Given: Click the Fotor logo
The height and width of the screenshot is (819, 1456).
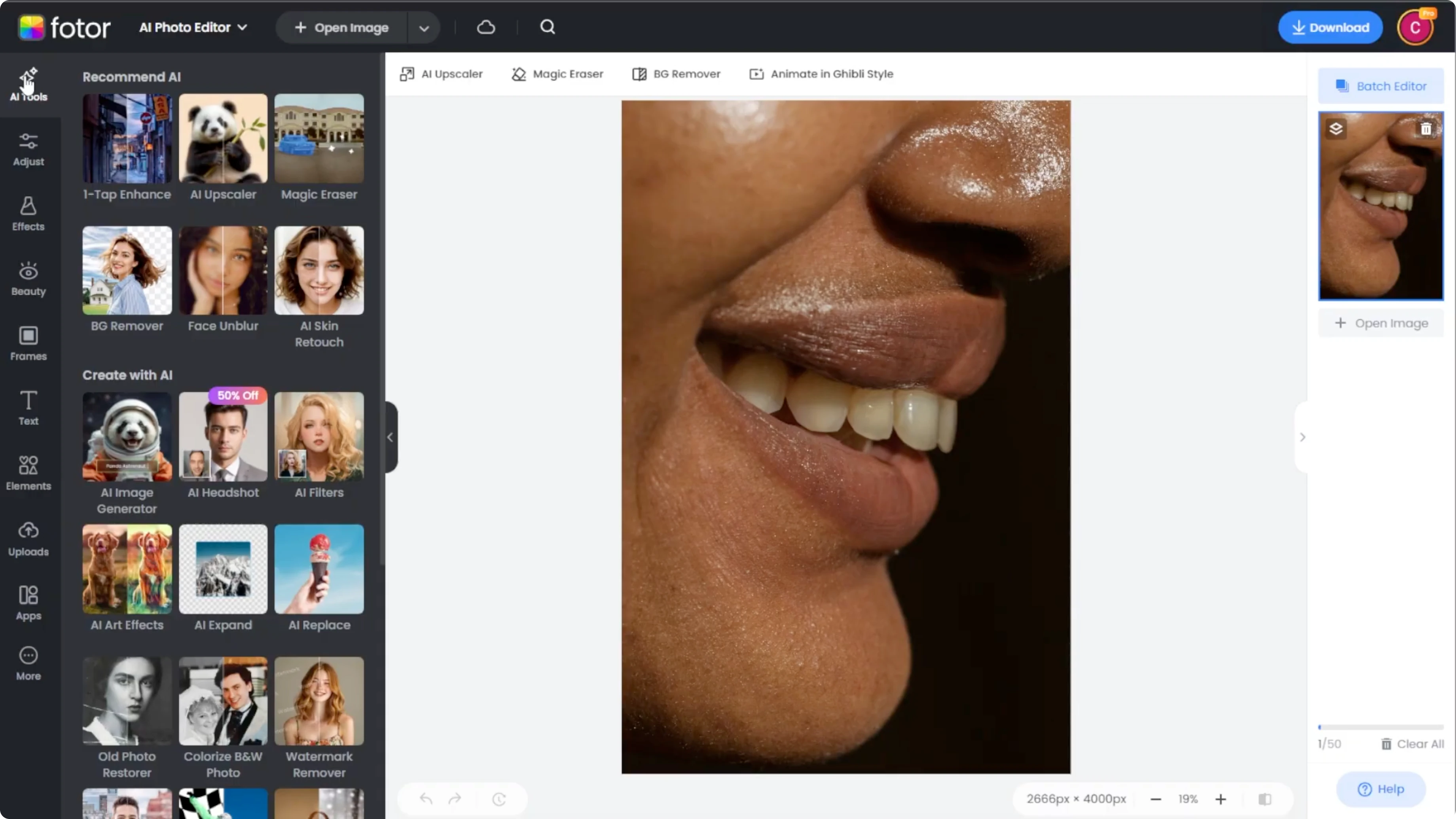Looking at the screenshot, I should [64, 27].
